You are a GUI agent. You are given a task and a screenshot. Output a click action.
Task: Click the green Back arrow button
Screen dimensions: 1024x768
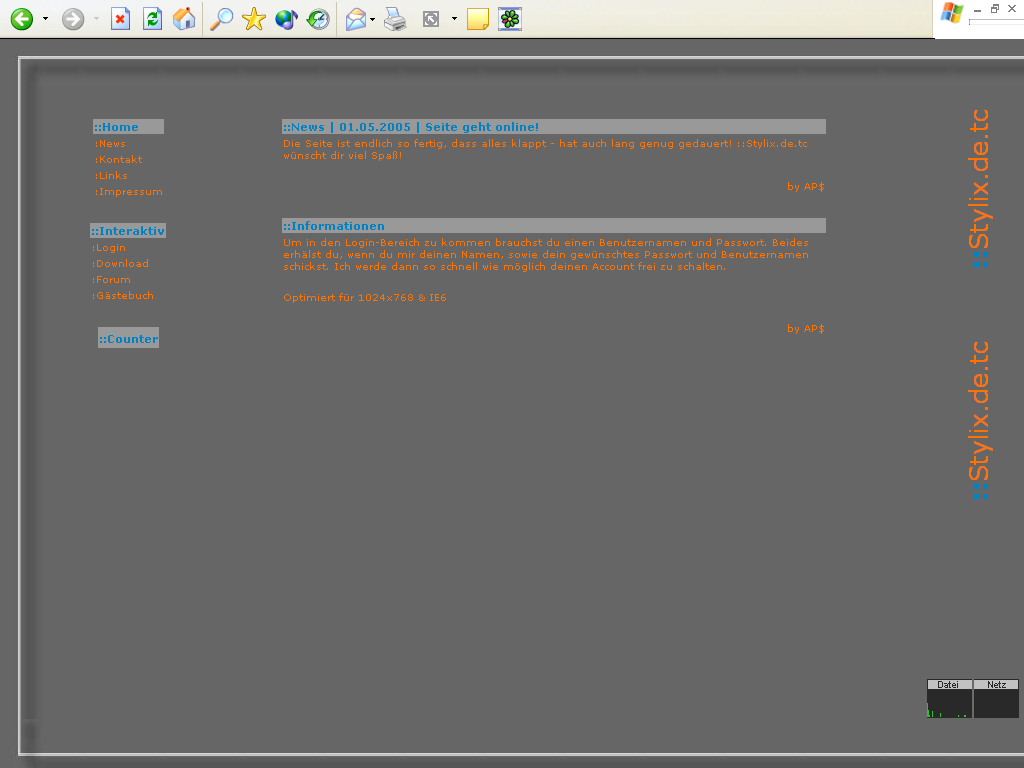[21, 19]
